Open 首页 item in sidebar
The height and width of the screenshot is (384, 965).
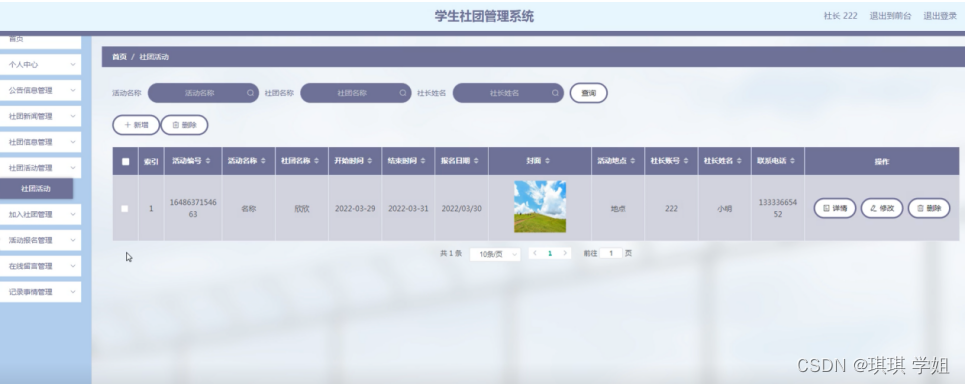coord(40,41)
